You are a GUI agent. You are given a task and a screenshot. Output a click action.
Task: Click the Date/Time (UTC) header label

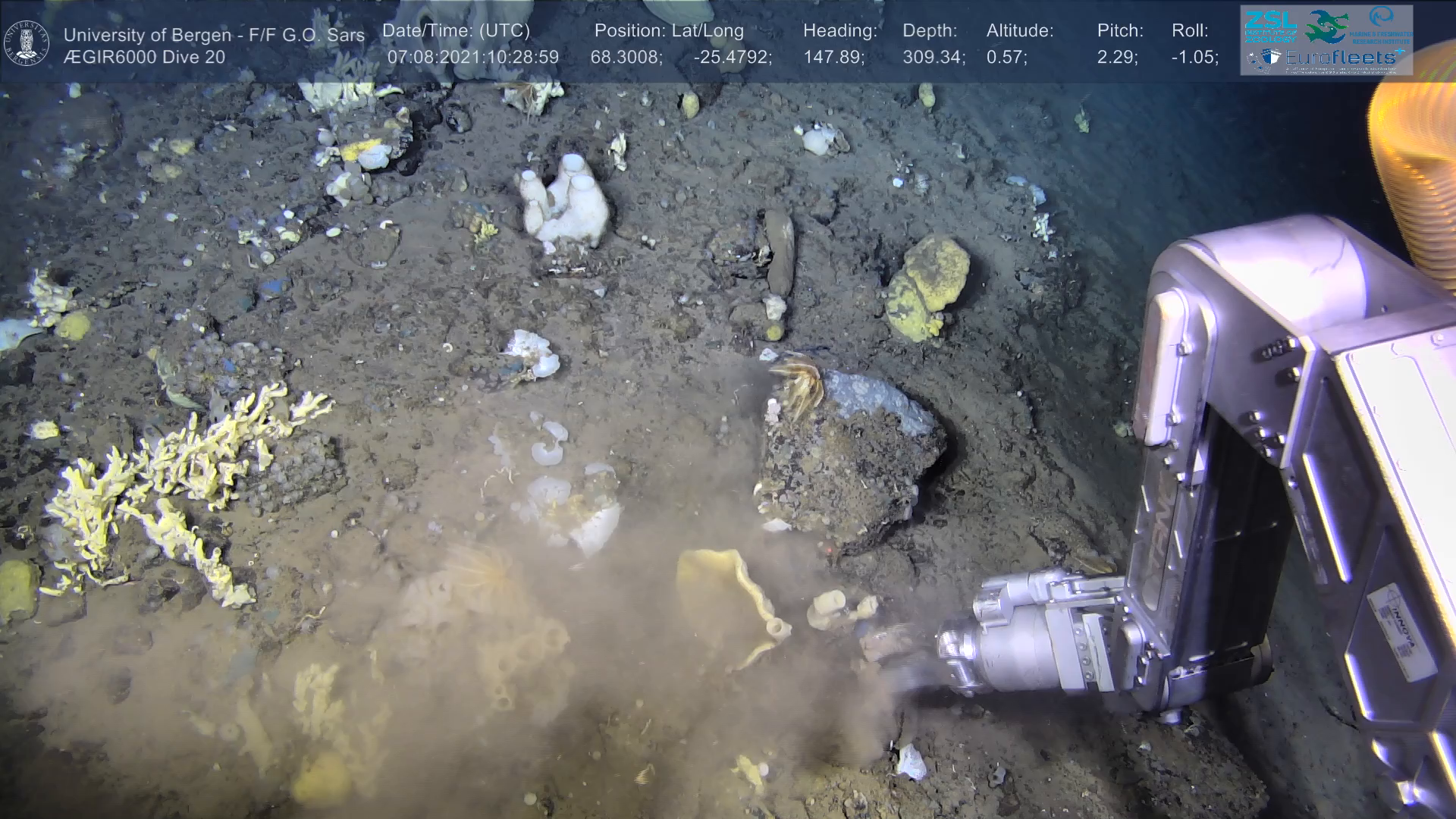[456, 31]
